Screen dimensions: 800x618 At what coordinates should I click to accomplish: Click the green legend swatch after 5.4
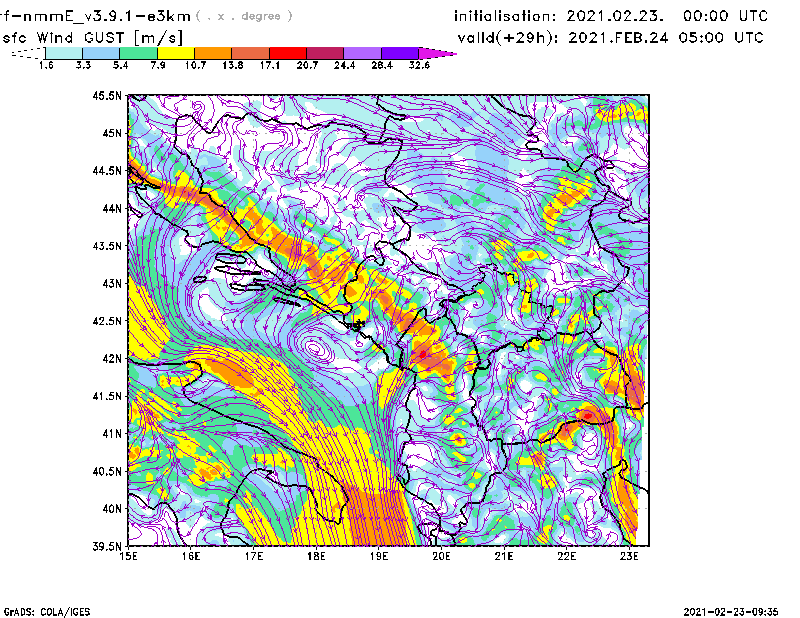click(x=138, y=53)
